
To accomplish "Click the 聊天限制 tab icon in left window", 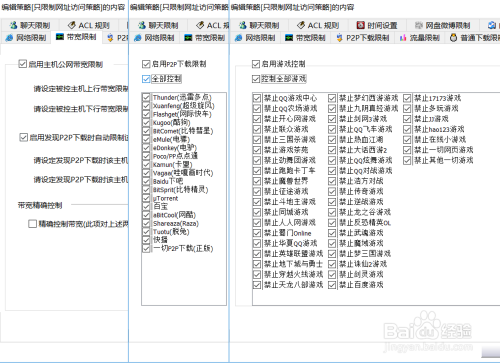I will (x=13, y=25).
